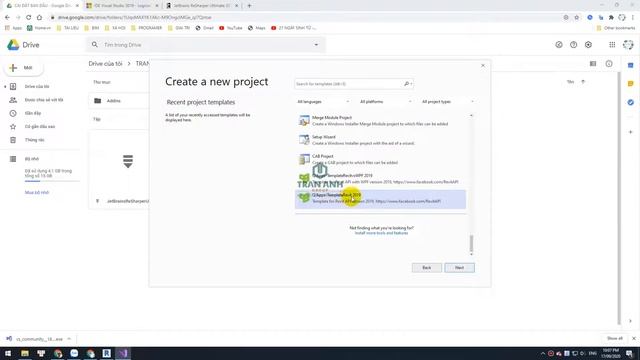This screenshot has height=360, width=640.
Task: Open the All platforms dropdown
Action: (x=385, y=102)
